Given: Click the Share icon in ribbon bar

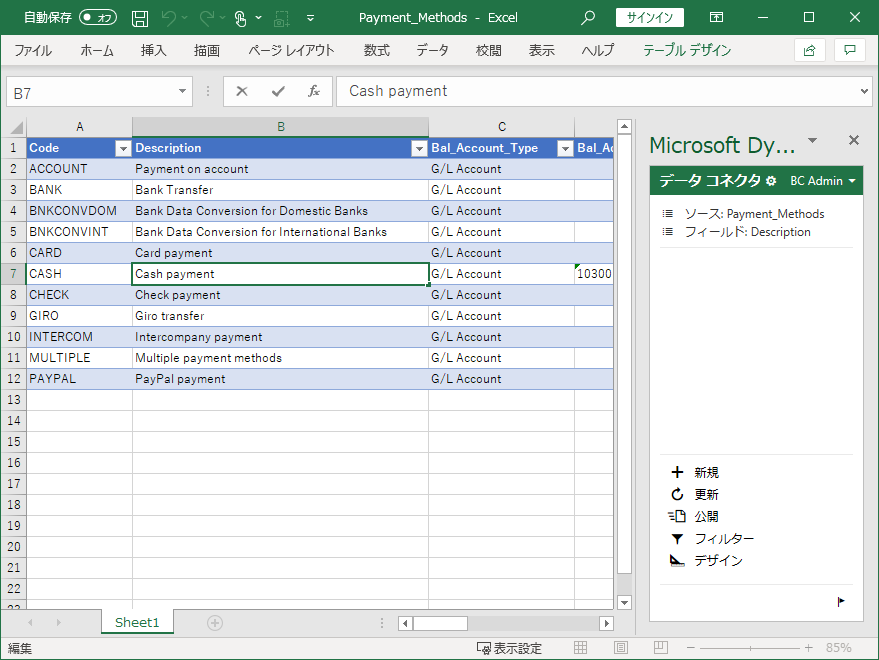Looking at the screenshot, I should click(x=809, y=50).
